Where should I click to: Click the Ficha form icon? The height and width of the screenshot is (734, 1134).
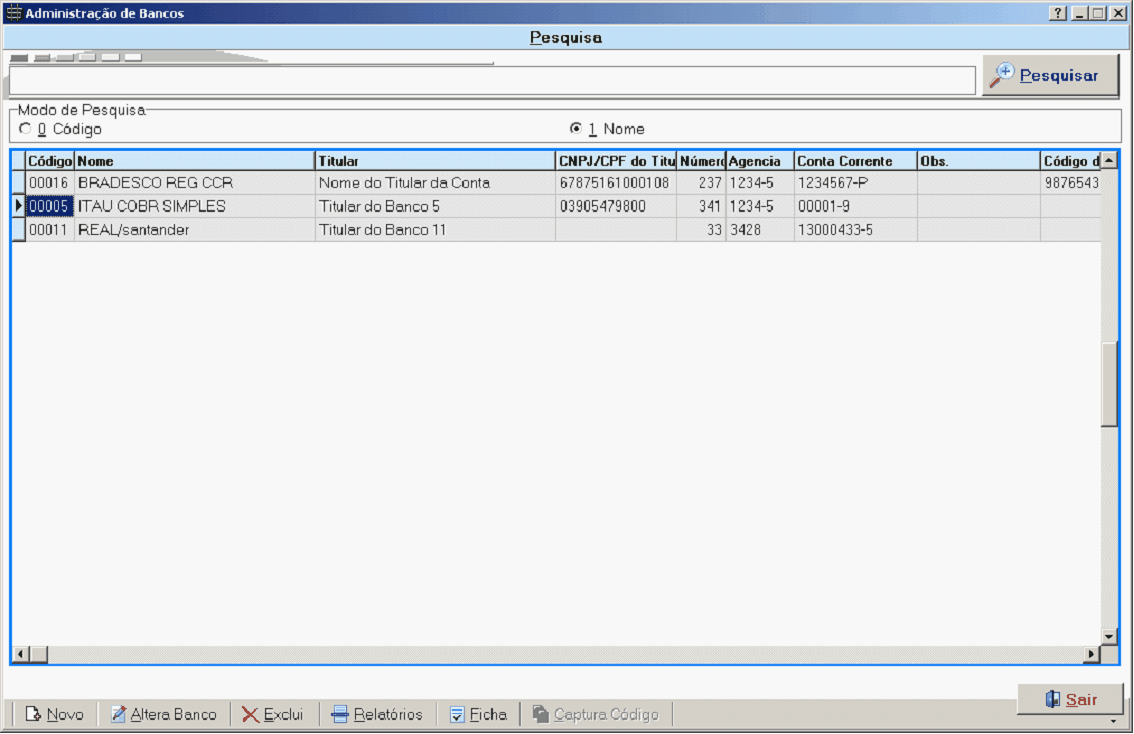tap(457, 715)
